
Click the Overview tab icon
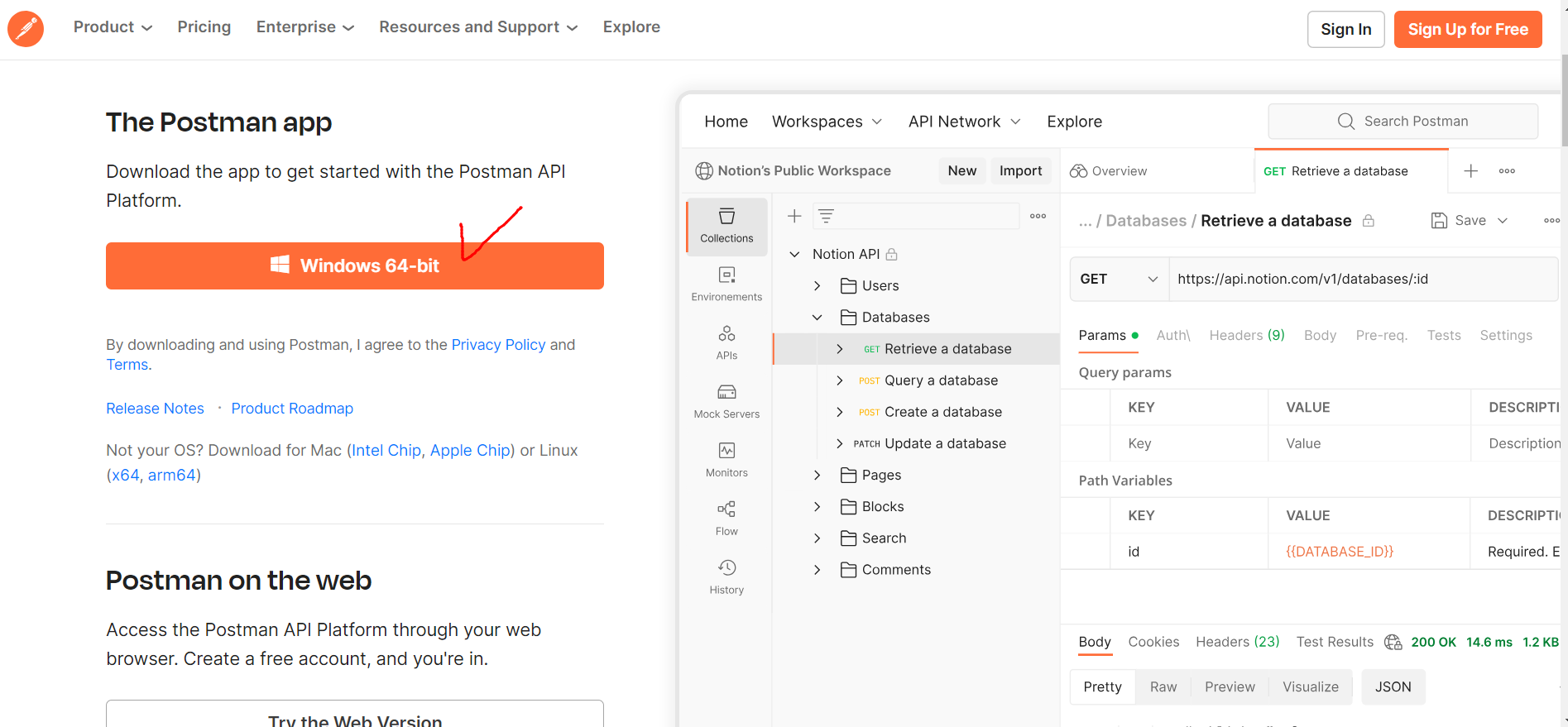click(1078, 171)
